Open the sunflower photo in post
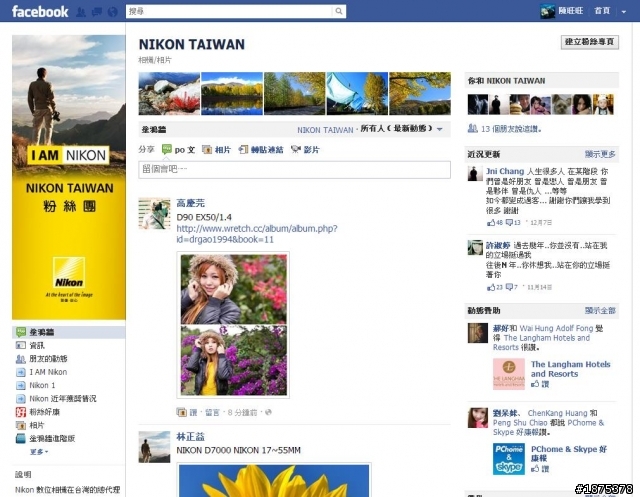This screenshot has width=640, height=497. point(274,480)
